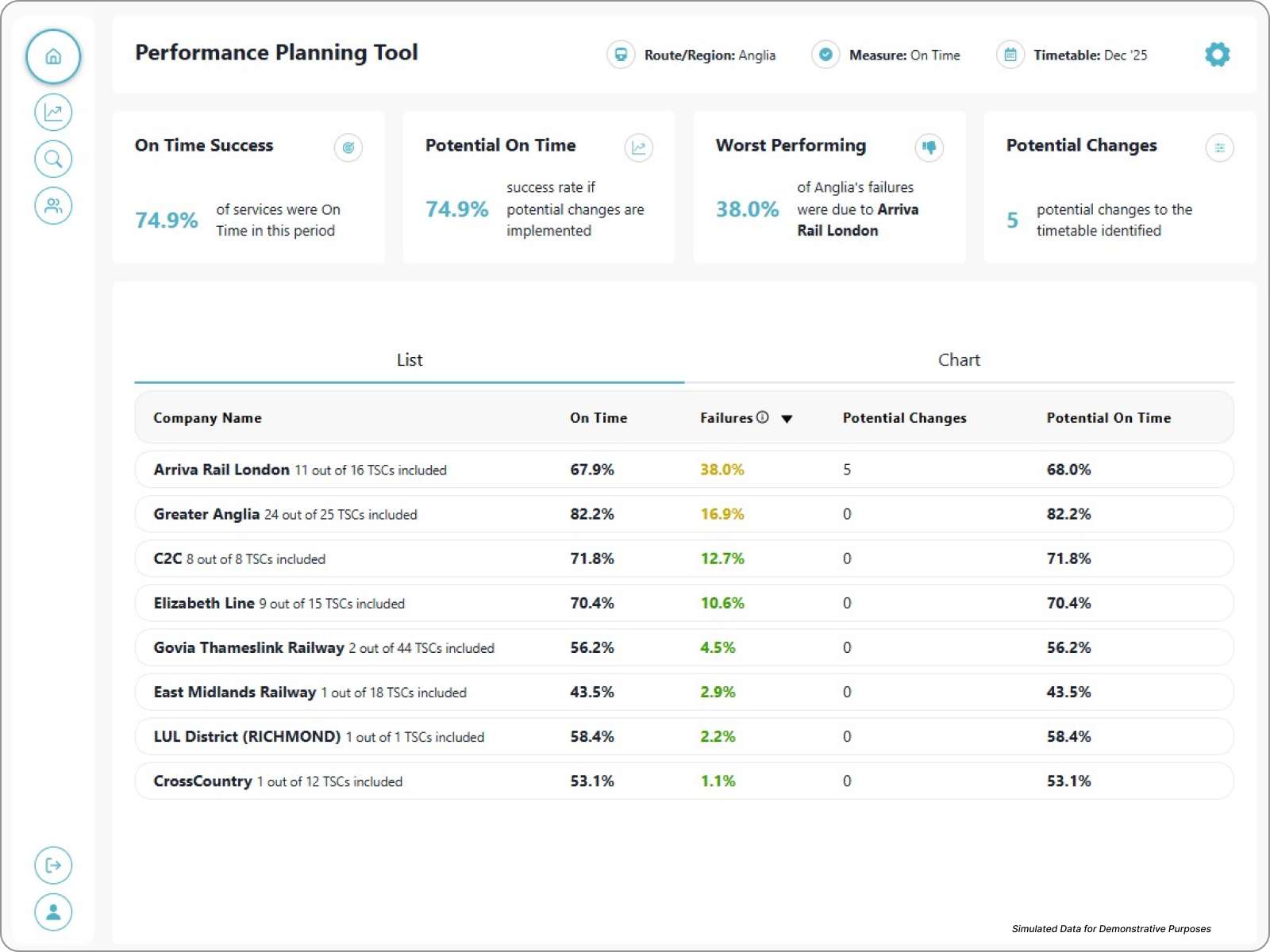Click the 38.0% failures value in table

[x=722, y=470]
